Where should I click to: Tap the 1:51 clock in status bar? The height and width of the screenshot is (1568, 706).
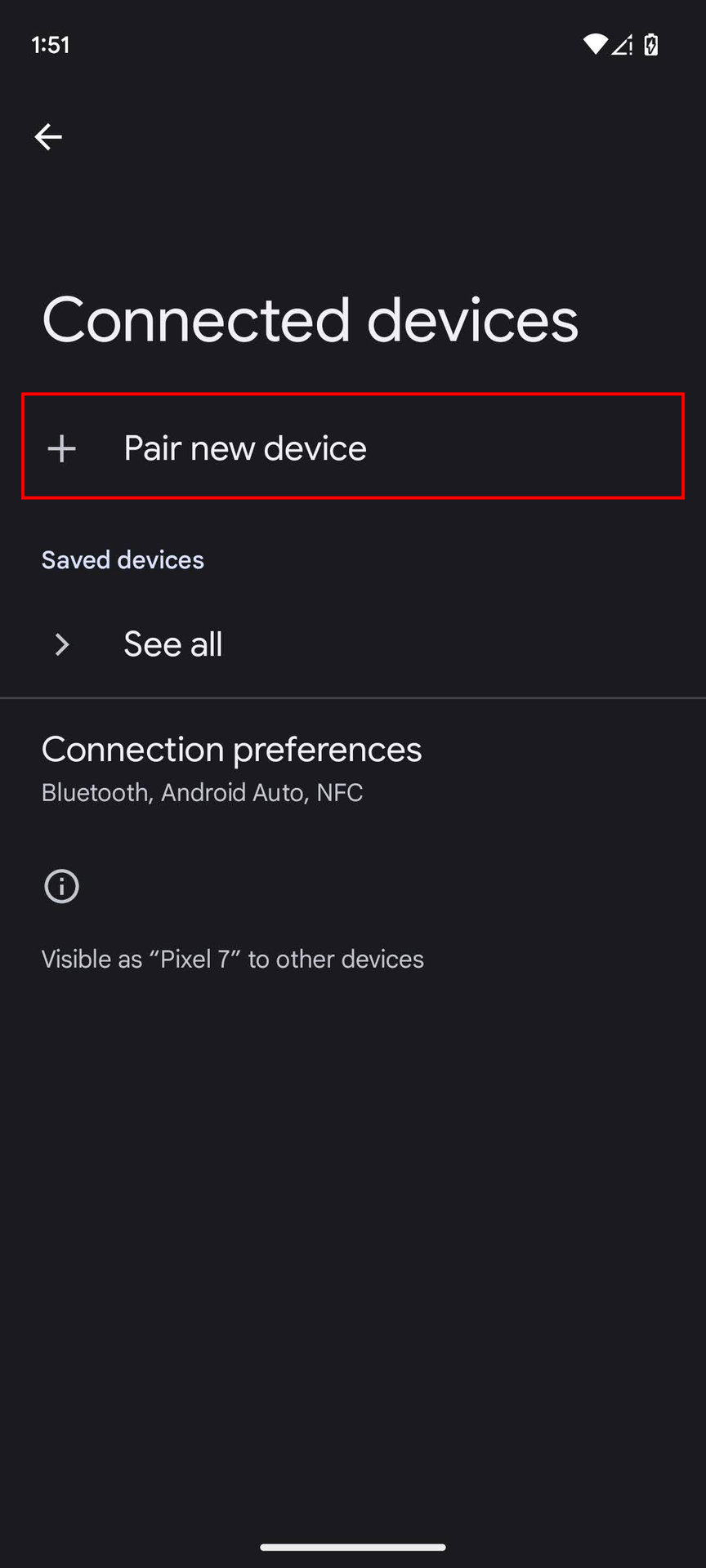pos(51,45)
